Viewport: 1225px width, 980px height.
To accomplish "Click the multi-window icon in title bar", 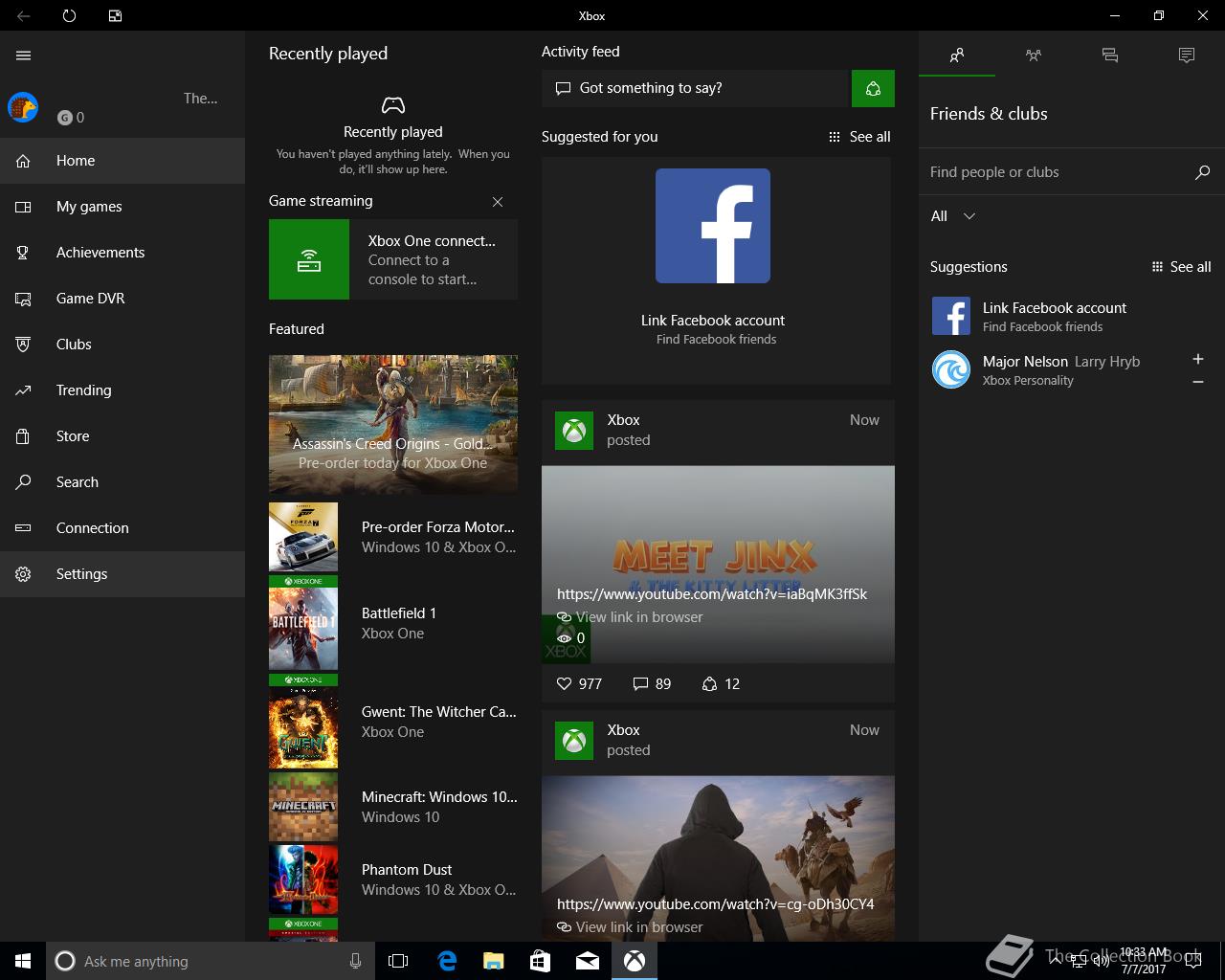I will 115,15.
